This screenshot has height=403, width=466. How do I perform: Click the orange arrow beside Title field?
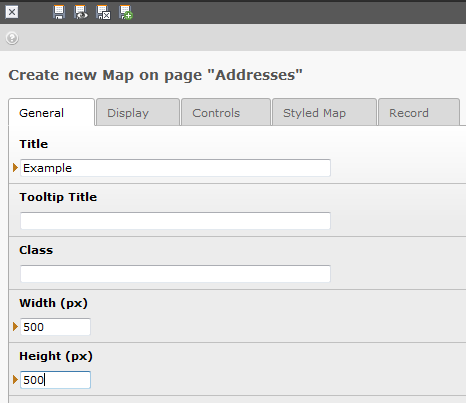[x=15, y=168]
